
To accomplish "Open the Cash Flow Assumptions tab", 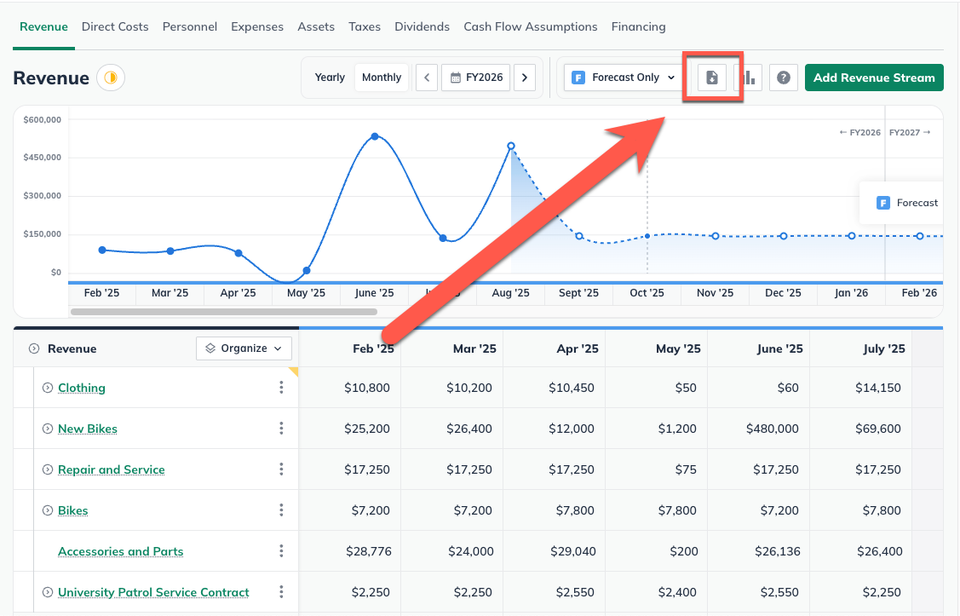I will click(x=530, y=27).
